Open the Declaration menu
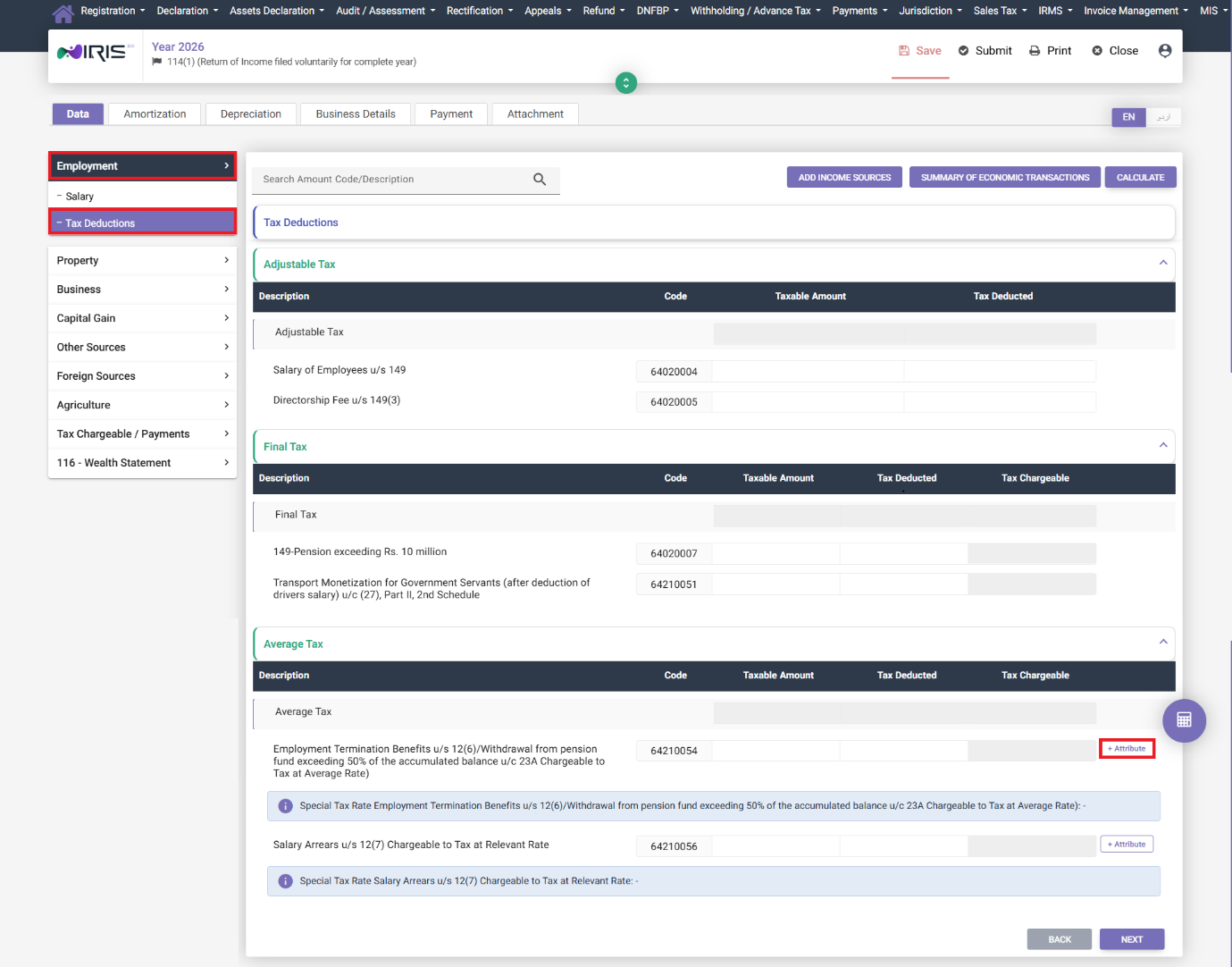 pos(188,11)
